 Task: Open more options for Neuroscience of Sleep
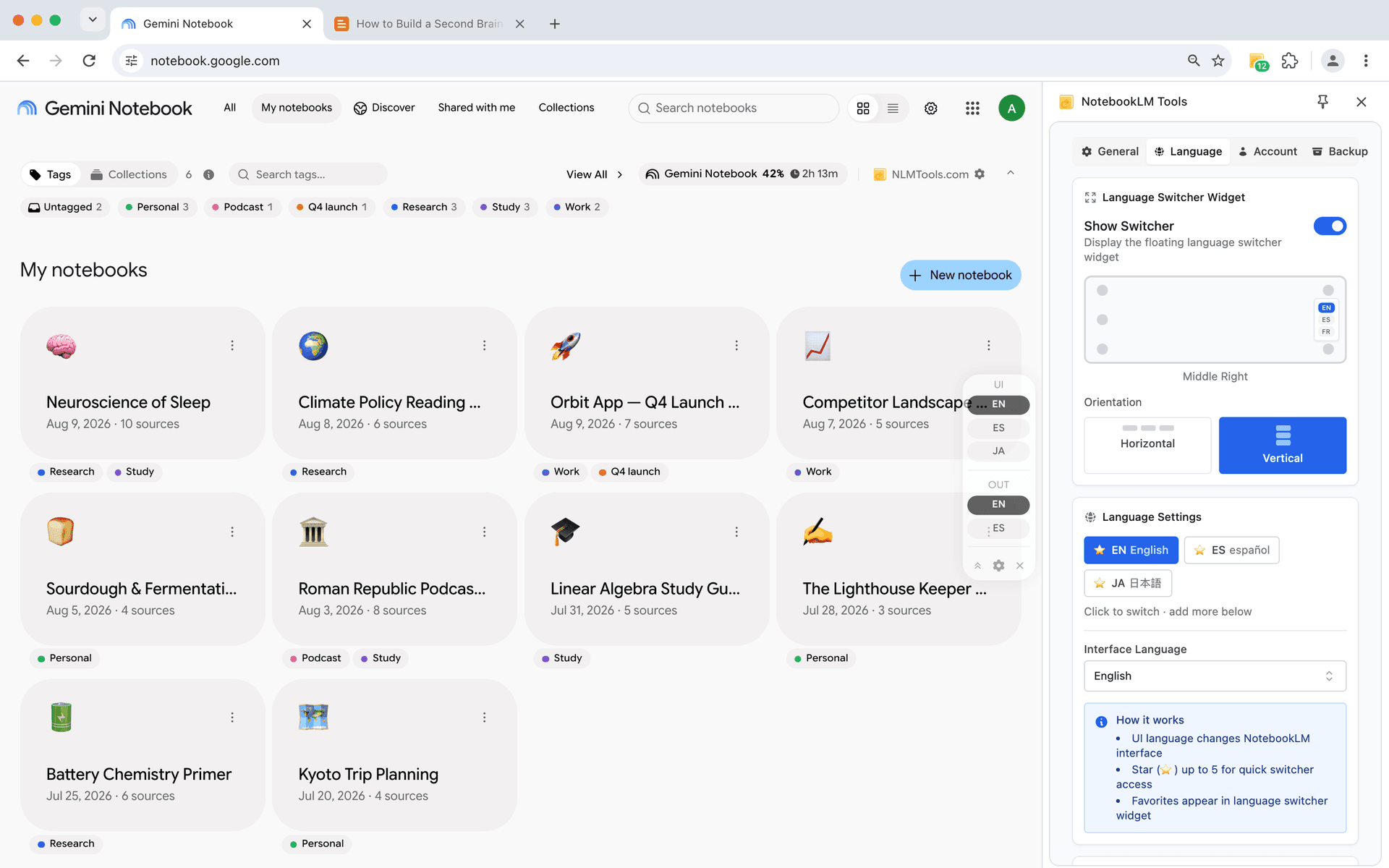tap(232, 346)
